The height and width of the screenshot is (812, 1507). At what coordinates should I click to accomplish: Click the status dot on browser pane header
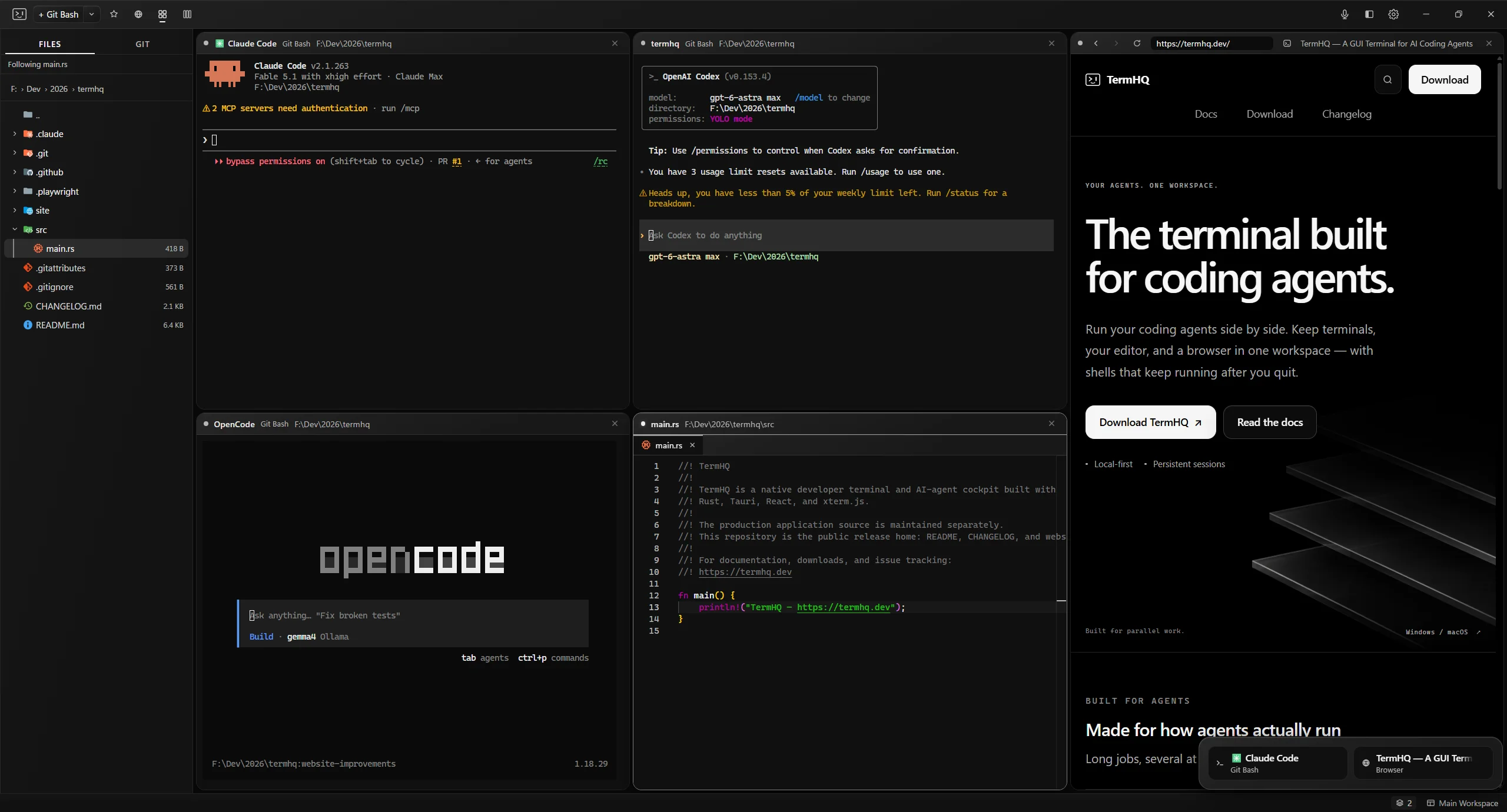tap(1080, 44)
